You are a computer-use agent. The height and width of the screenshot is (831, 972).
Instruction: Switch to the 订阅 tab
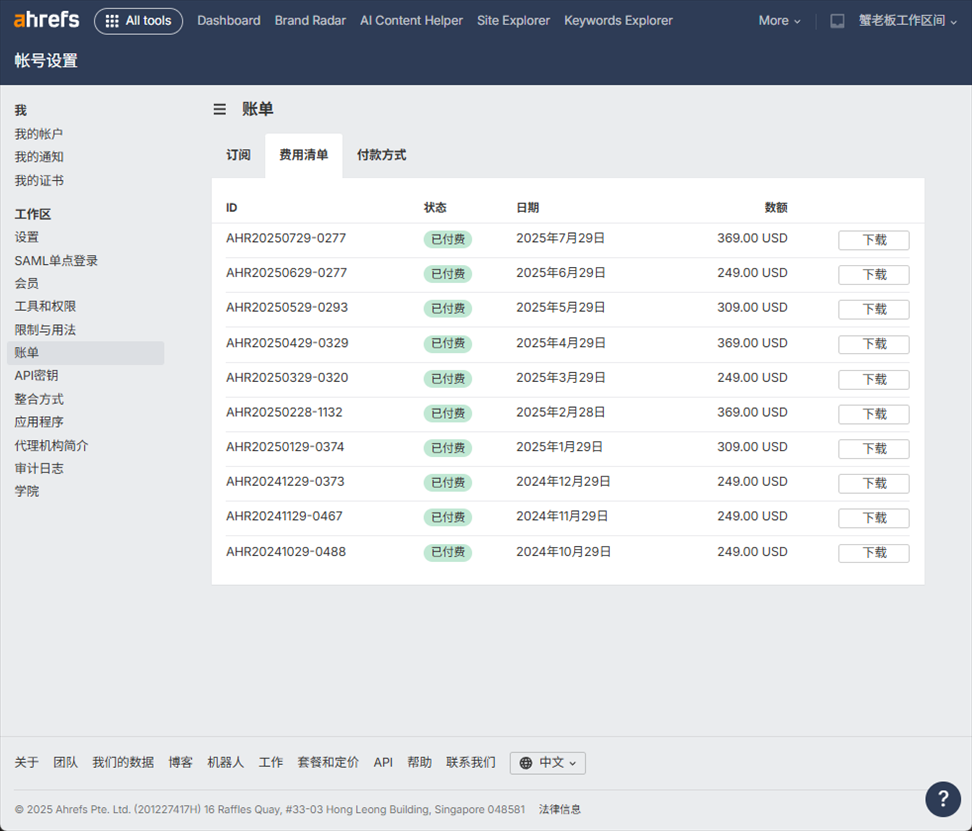point(238,155)
